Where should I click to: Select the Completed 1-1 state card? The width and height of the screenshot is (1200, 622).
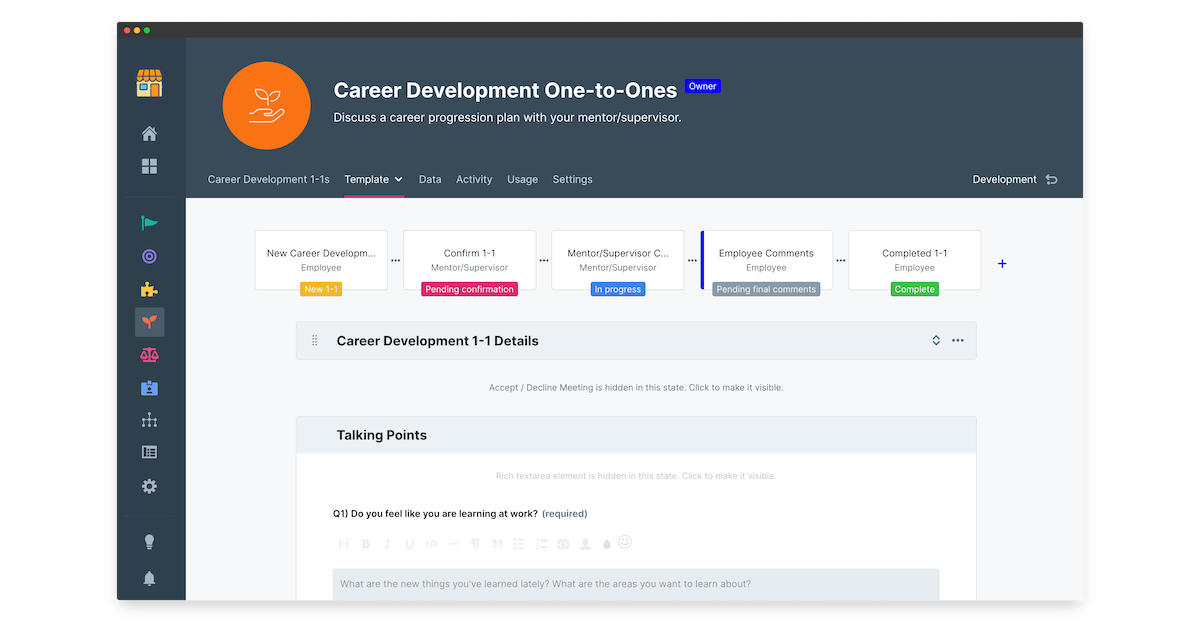click(x=914, y=260)
